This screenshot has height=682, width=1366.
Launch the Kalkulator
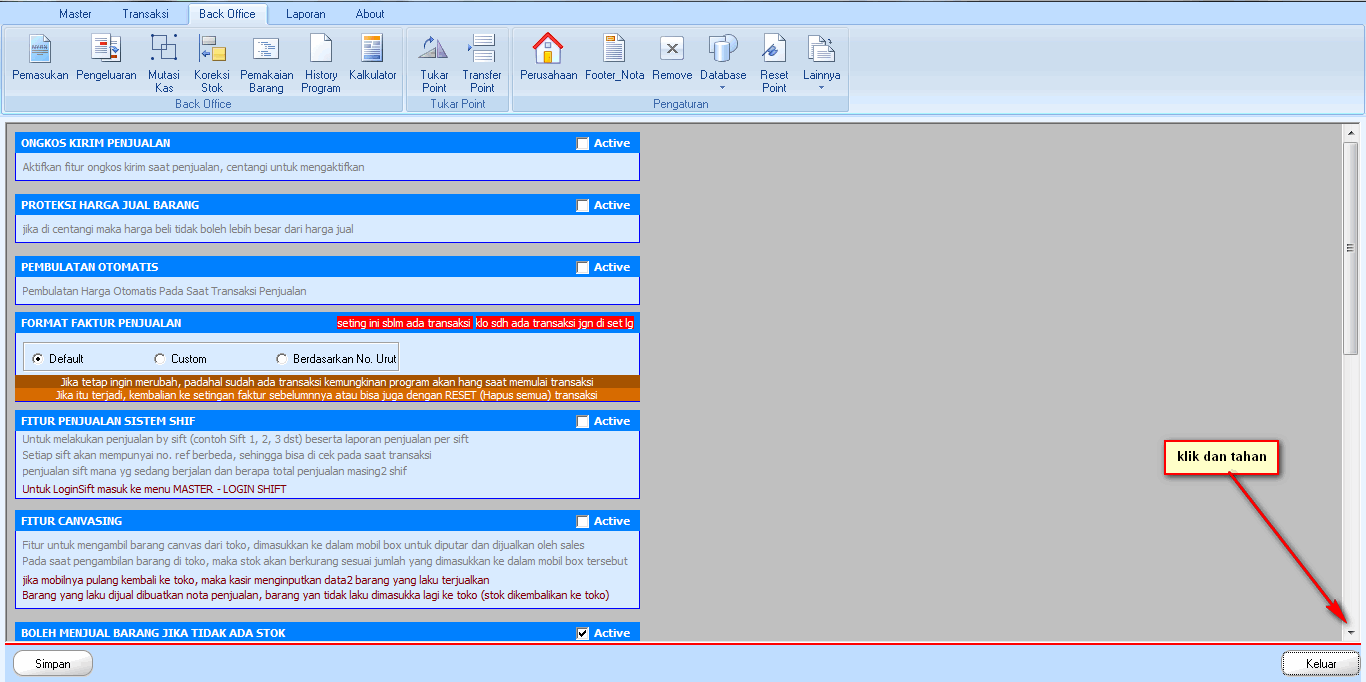(373, 58)
